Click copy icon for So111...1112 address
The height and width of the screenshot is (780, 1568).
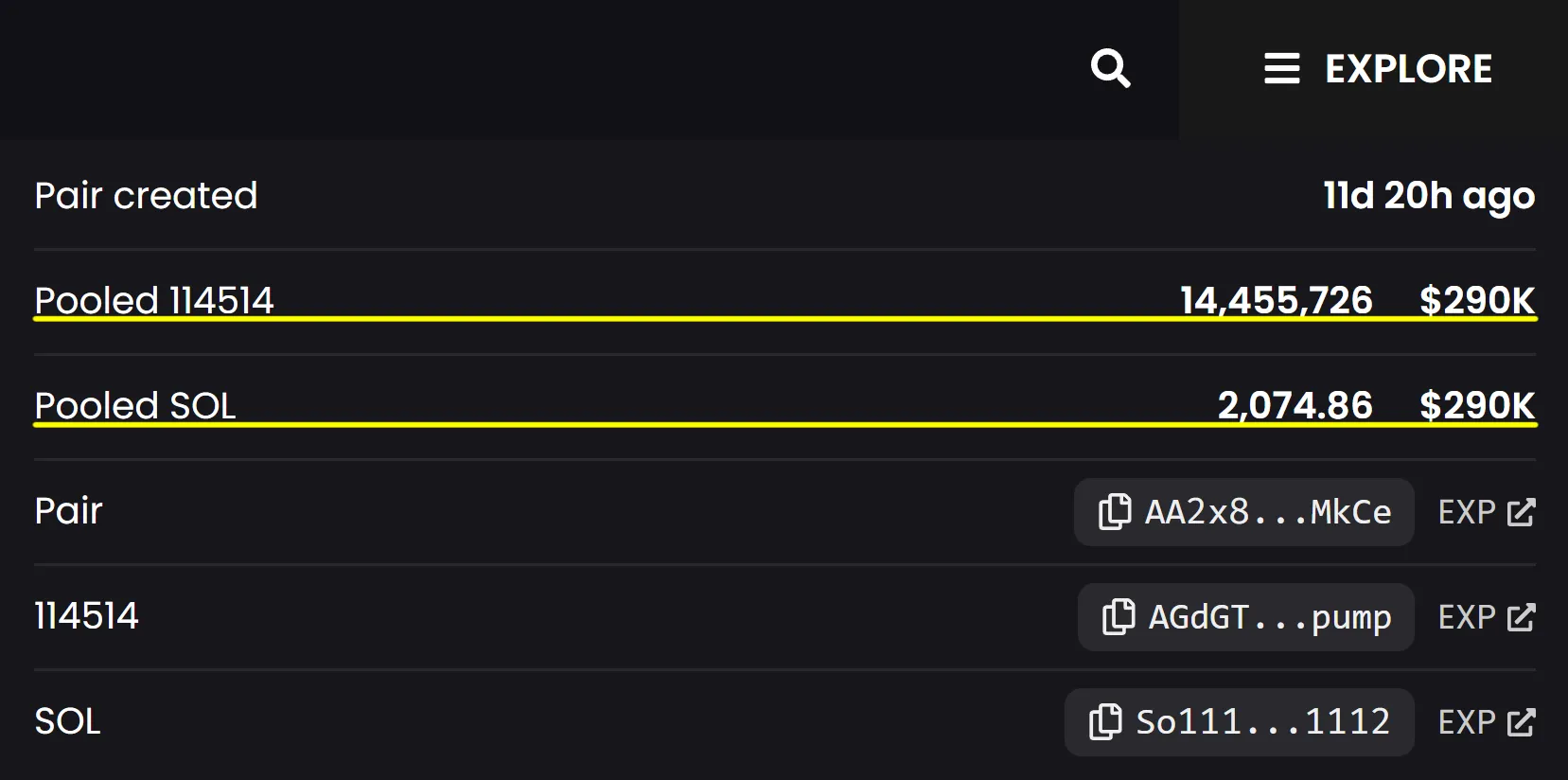pos(1105,722)
